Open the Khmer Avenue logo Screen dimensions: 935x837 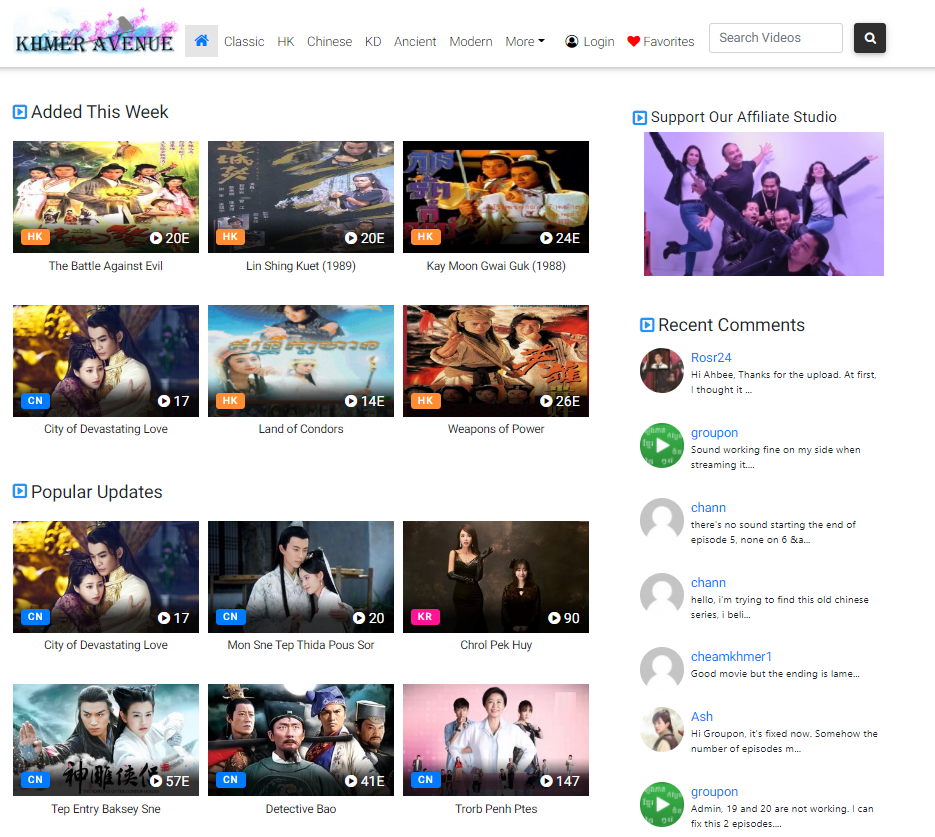95,32
